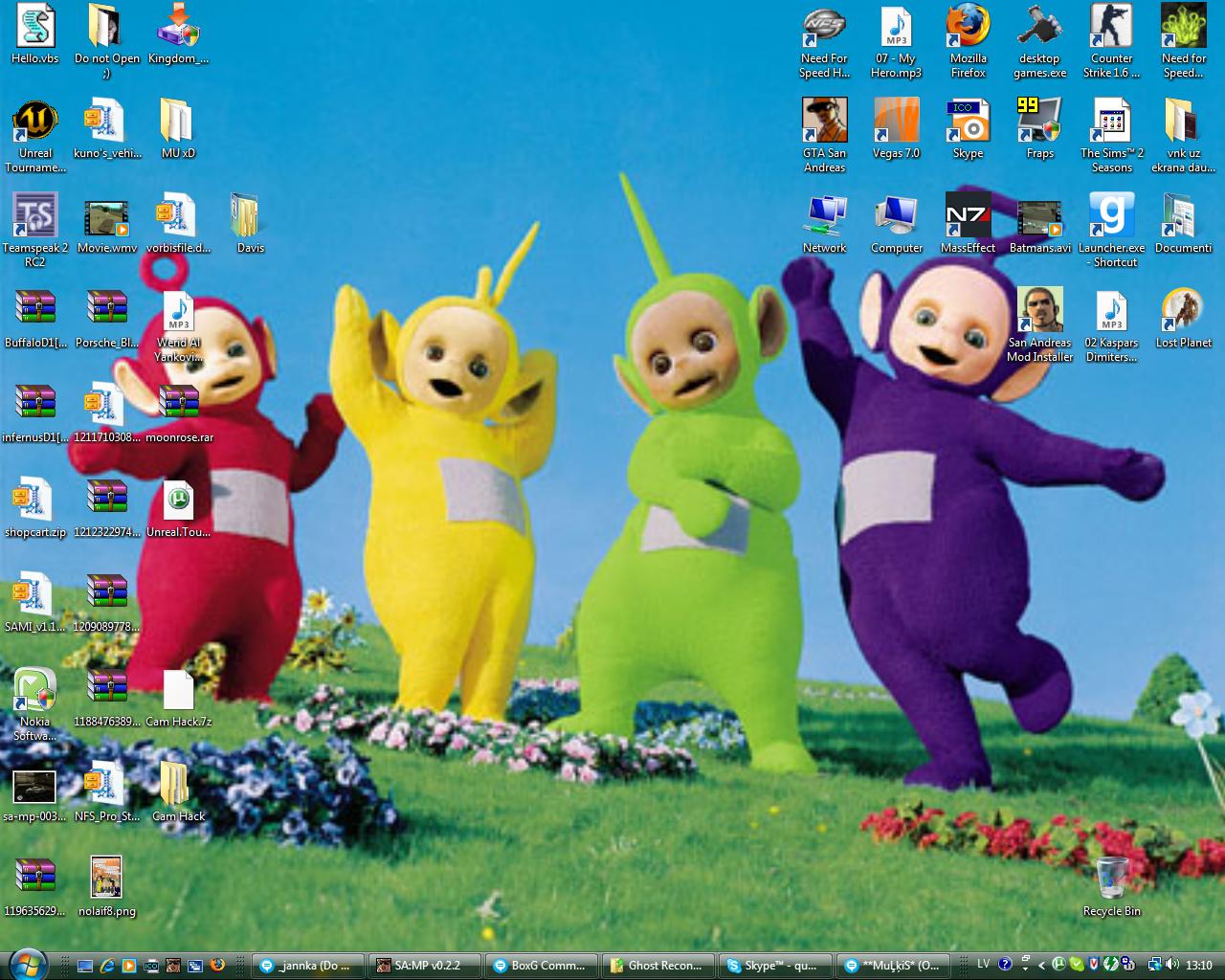Launch the Nokia Software shortcut

pos(35,704)
